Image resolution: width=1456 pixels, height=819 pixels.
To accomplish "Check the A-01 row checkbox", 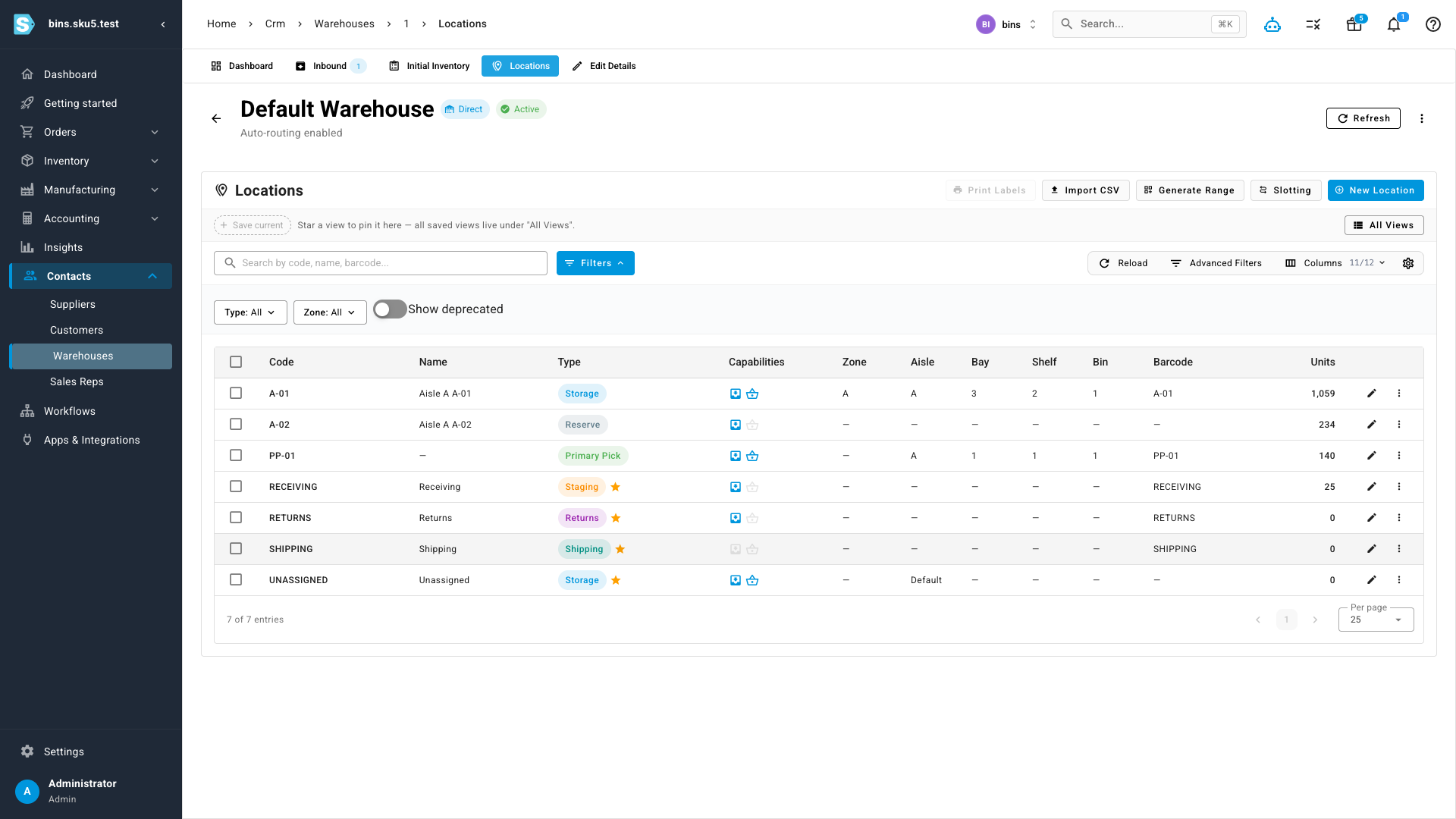I will pyautogui.click(x=236, y=394).
